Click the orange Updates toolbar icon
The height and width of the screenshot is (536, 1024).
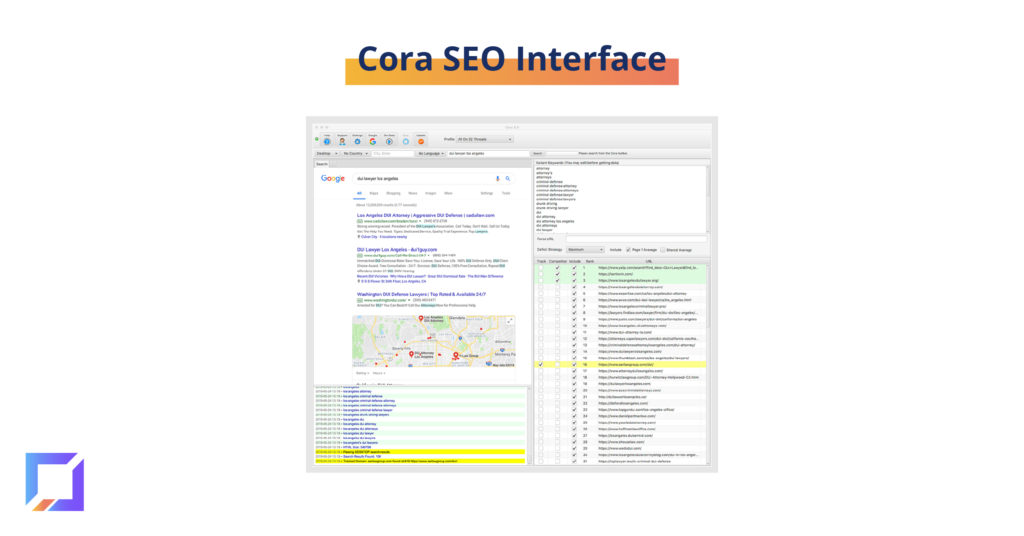point(421,141)
